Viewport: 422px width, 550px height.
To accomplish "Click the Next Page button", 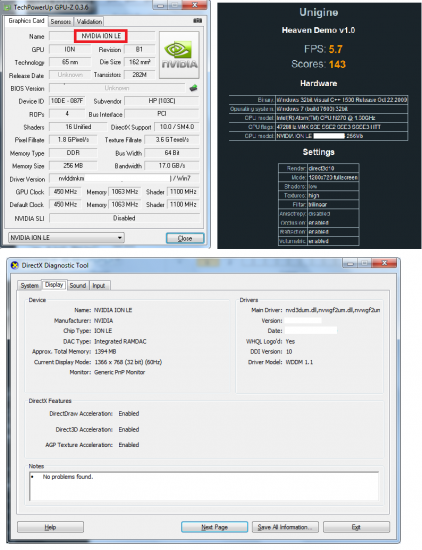I will coord(214,527).
